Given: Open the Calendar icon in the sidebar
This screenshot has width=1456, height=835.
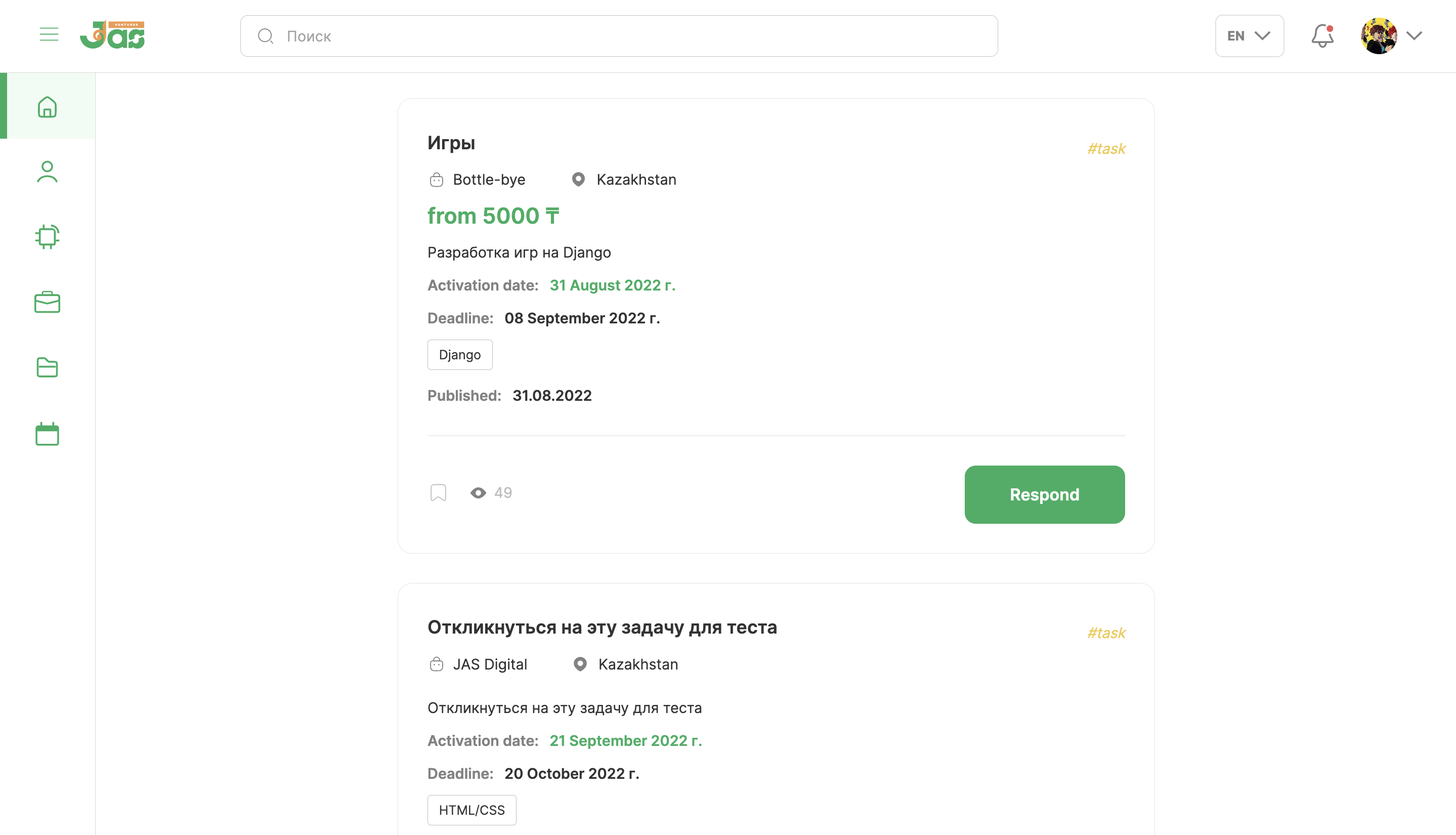Looking at the screenshot, I should 48,434.
